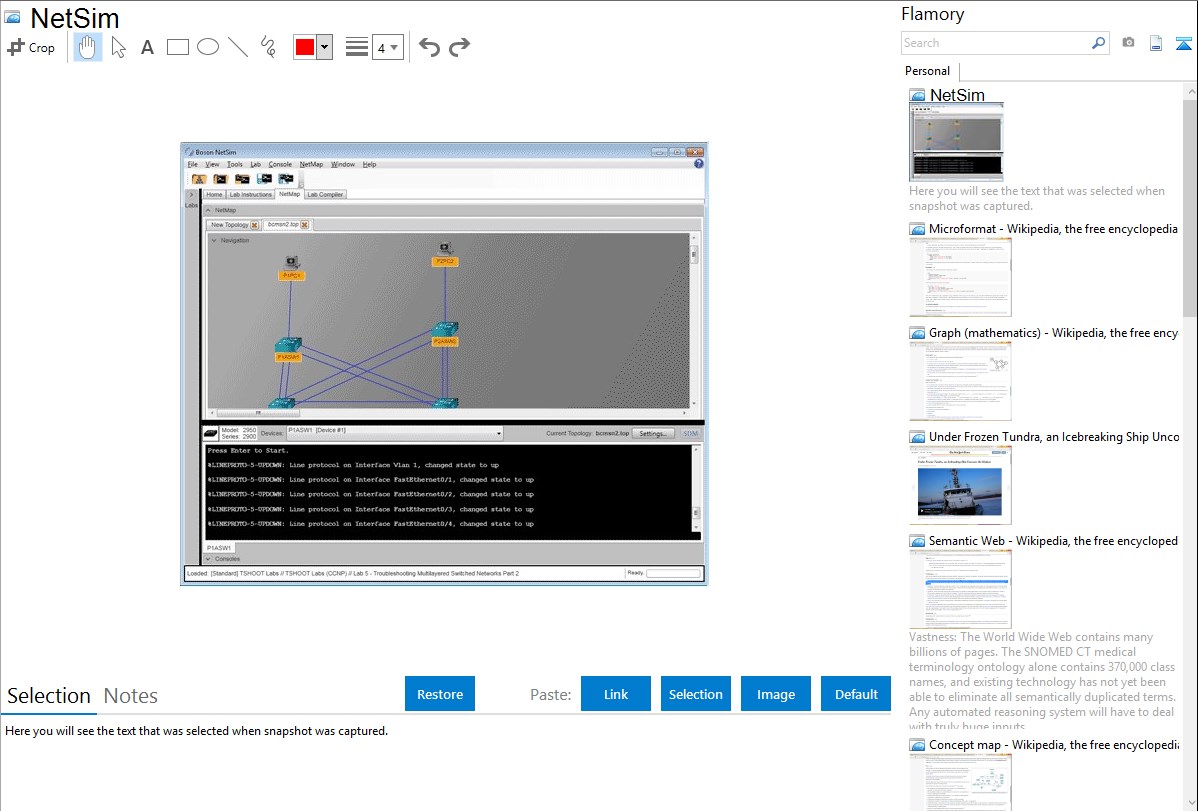
Task: Select the Crop tool
Action: coord(31,47)
